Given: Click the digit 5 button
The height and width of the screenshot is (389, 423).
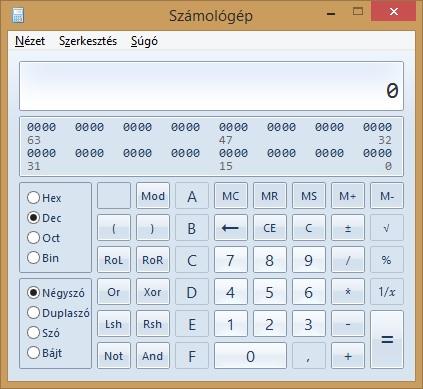Looking at the screenshot, I should 270,292.
